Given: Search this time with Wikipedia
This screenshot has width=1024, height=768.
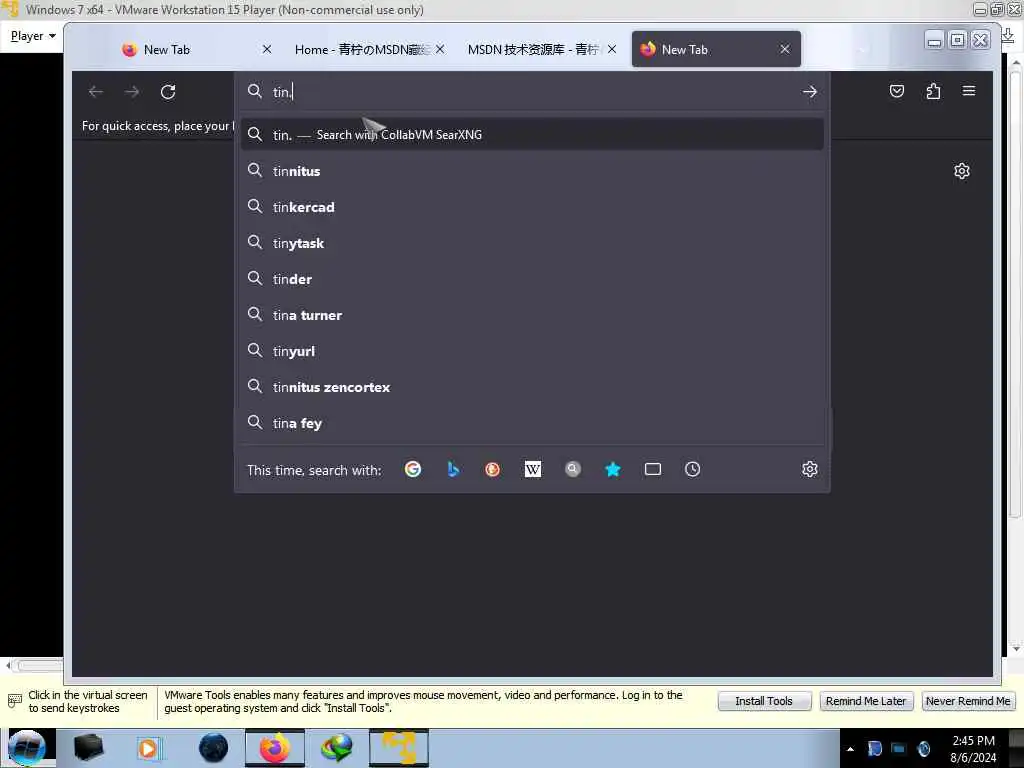Looking at the screenshot, I should pyautogui.click(x=533, y=469).
